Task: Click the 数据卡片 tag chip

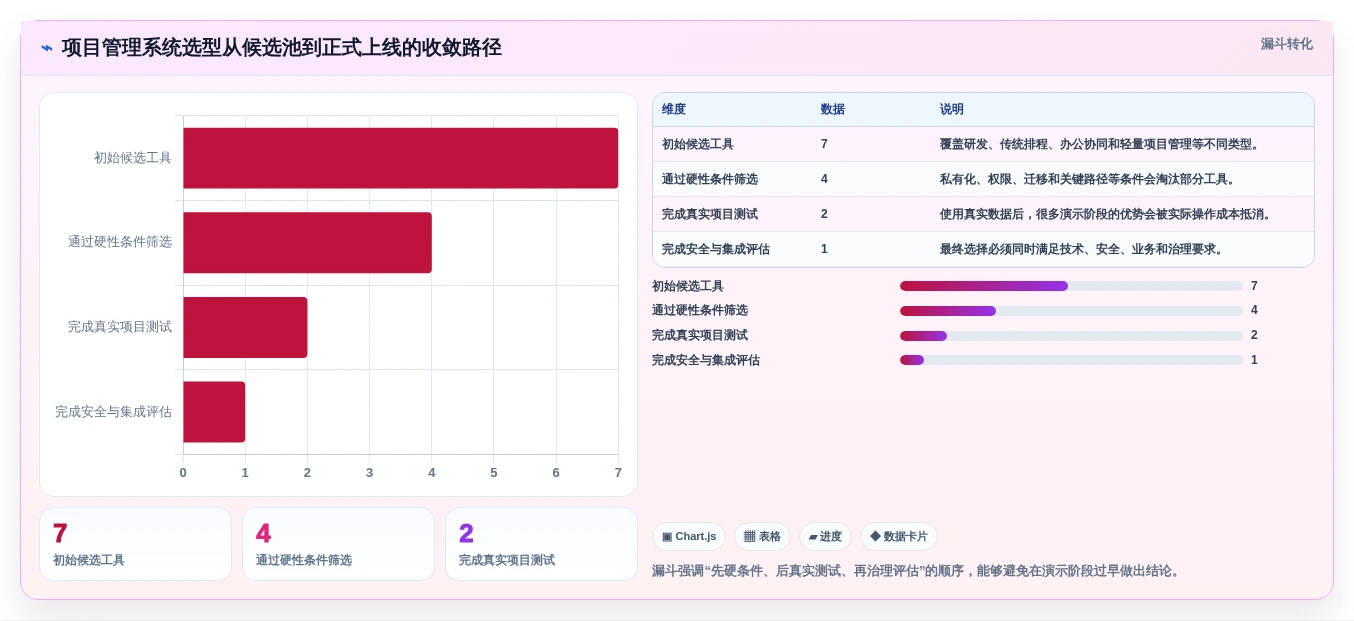Action: click(899, 536)
